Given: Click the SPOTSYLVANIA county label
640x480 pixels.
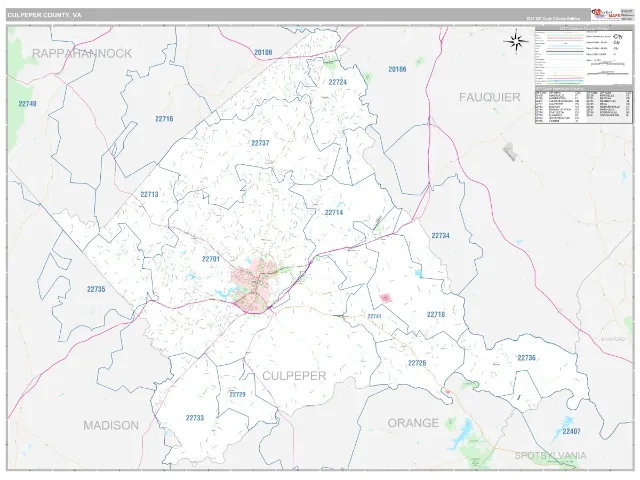Looking at the screenshot, I should click(550, 456).
